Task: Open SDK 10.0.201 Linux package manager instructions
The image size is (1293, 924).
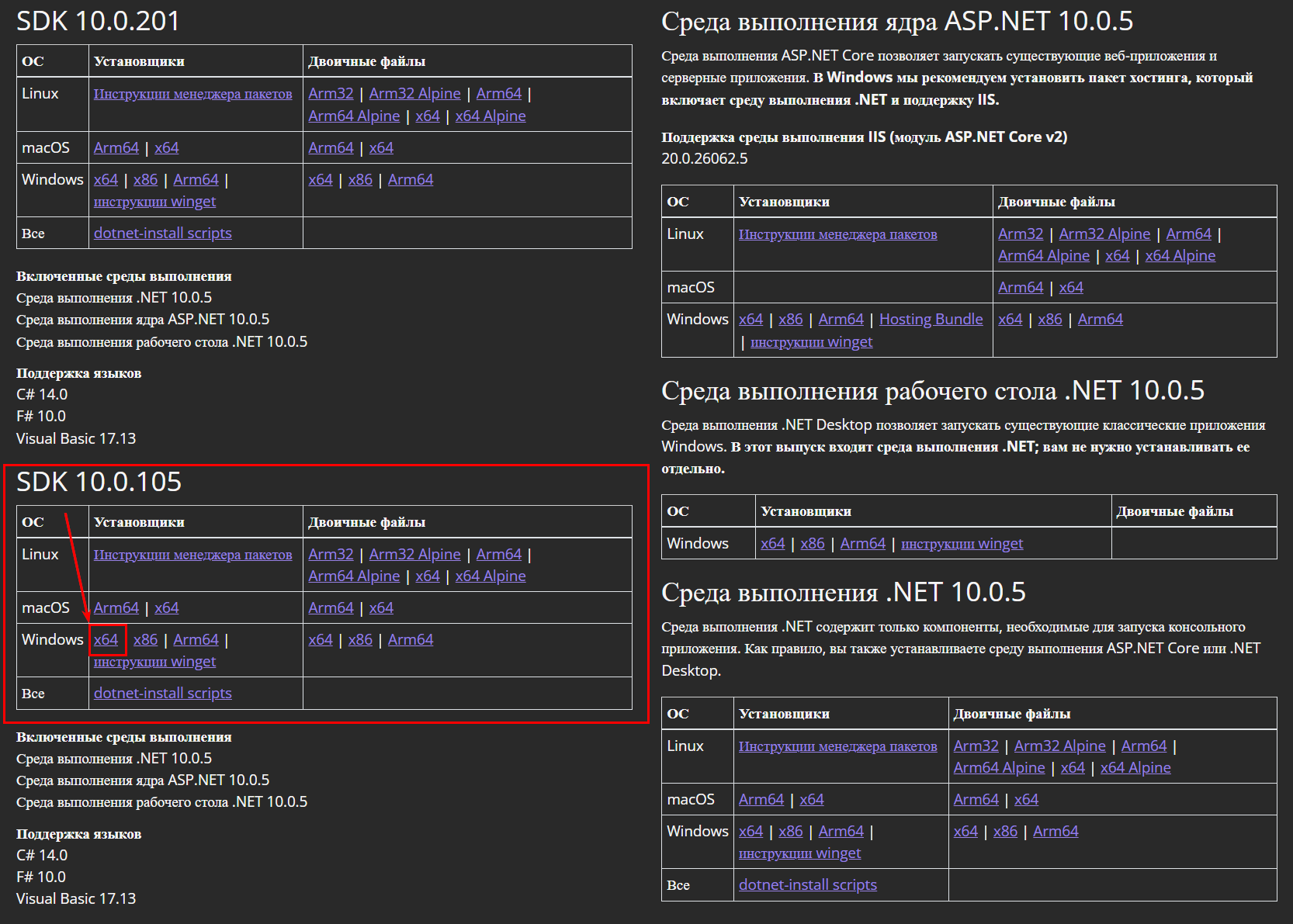Action: [x=192, y=94]
